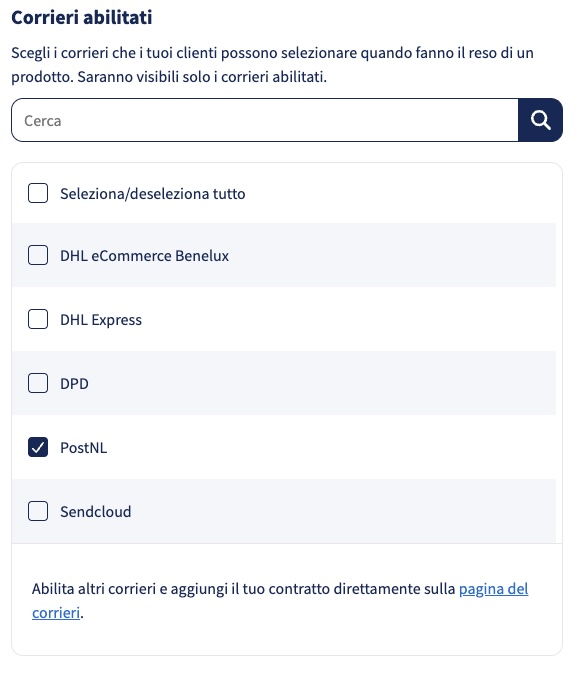Enable the DPD carrier checkbox

click(x=38, y=383)
